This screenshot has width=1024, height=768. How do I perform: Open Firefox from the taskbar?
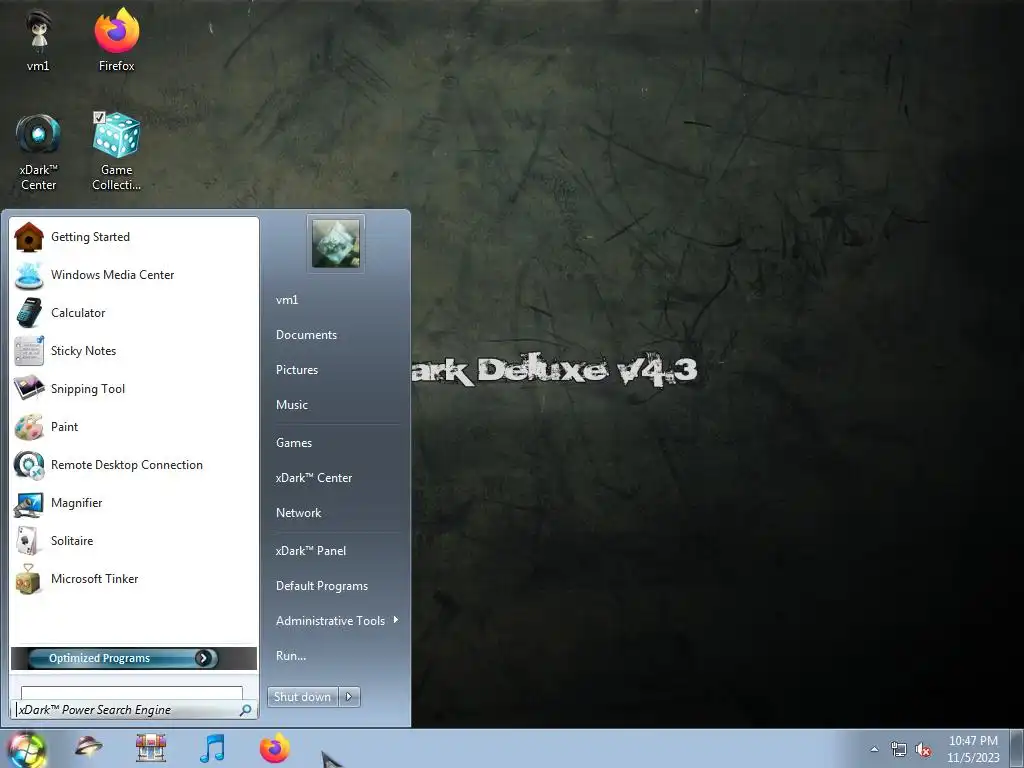point(275,748)
